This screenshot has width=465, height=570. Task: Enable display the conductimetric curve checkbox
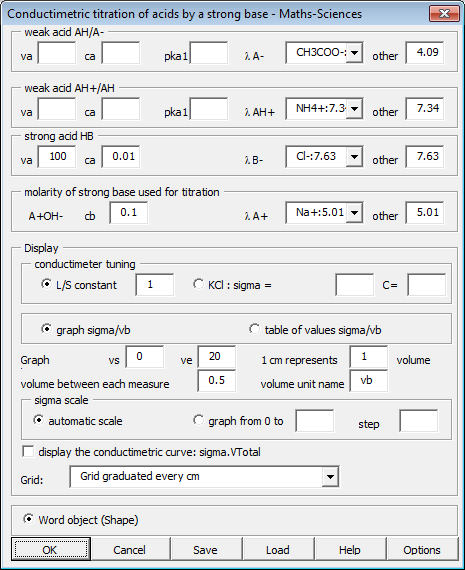coord(28,451)
